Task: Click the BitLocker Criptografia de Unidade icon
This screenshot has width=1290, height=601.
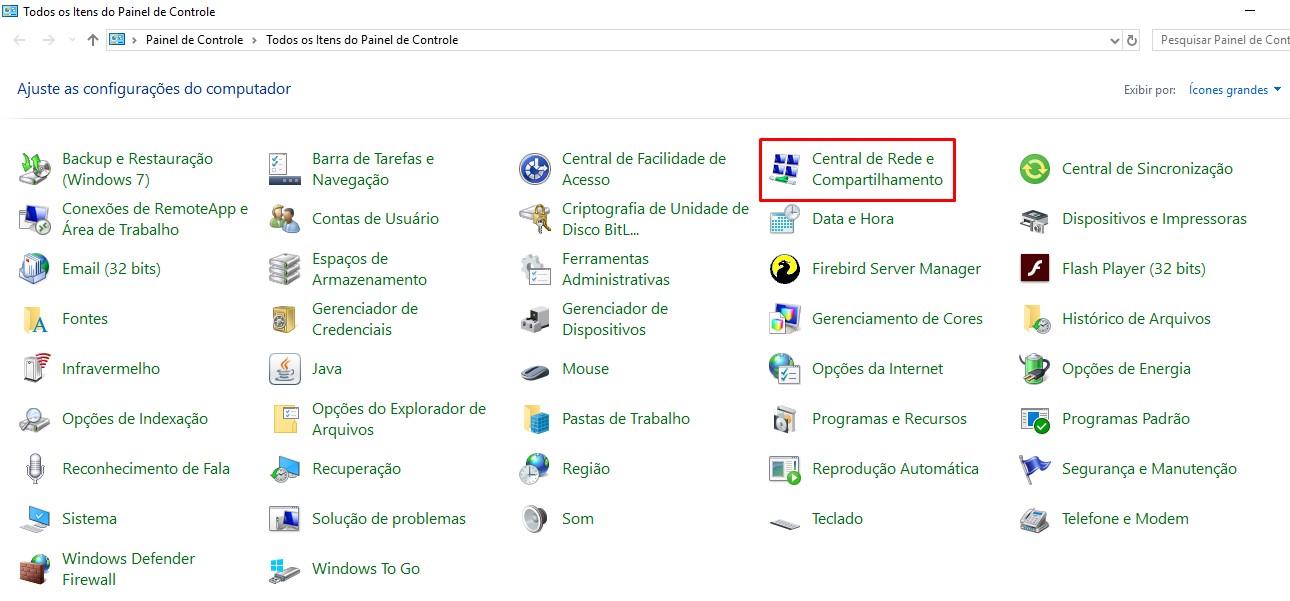Action: coord(535,219)
